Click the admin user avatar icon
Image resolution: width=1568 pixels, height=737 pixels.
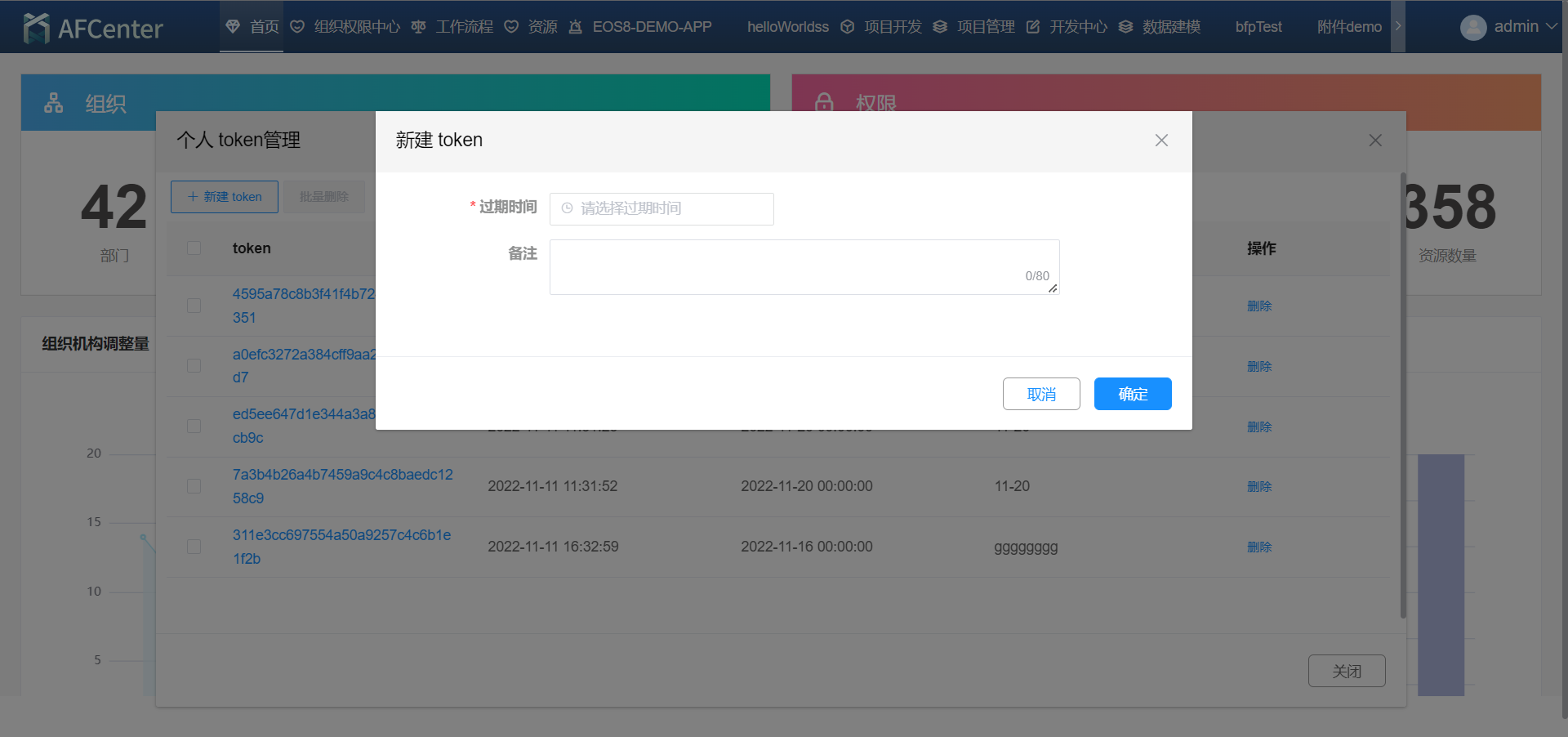(1472, 28)
